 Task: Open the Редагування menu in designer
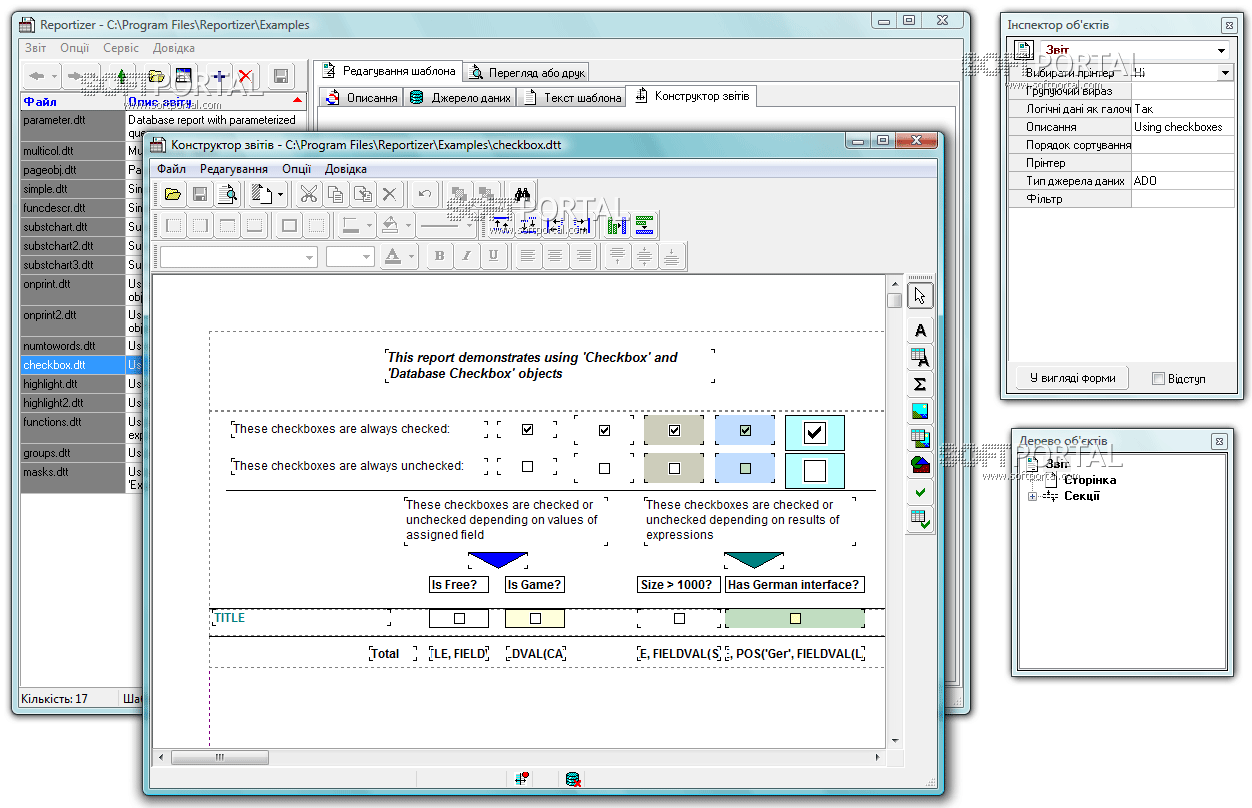(x=233, y=169)
